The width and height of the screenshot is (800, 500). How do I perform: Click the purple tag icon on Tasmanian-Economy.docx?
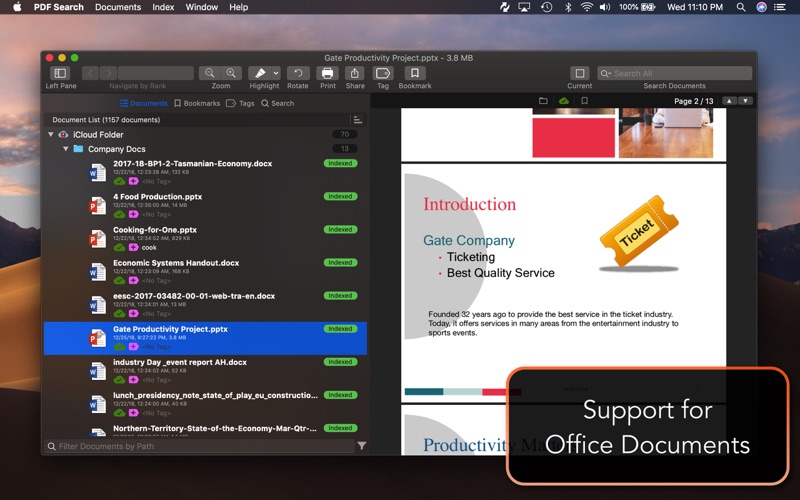point(133,181)
